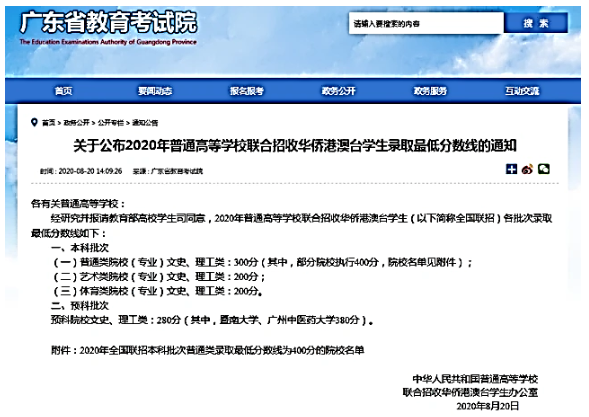Go to 政务公开 in the navigation bar

tap(338, 91)
